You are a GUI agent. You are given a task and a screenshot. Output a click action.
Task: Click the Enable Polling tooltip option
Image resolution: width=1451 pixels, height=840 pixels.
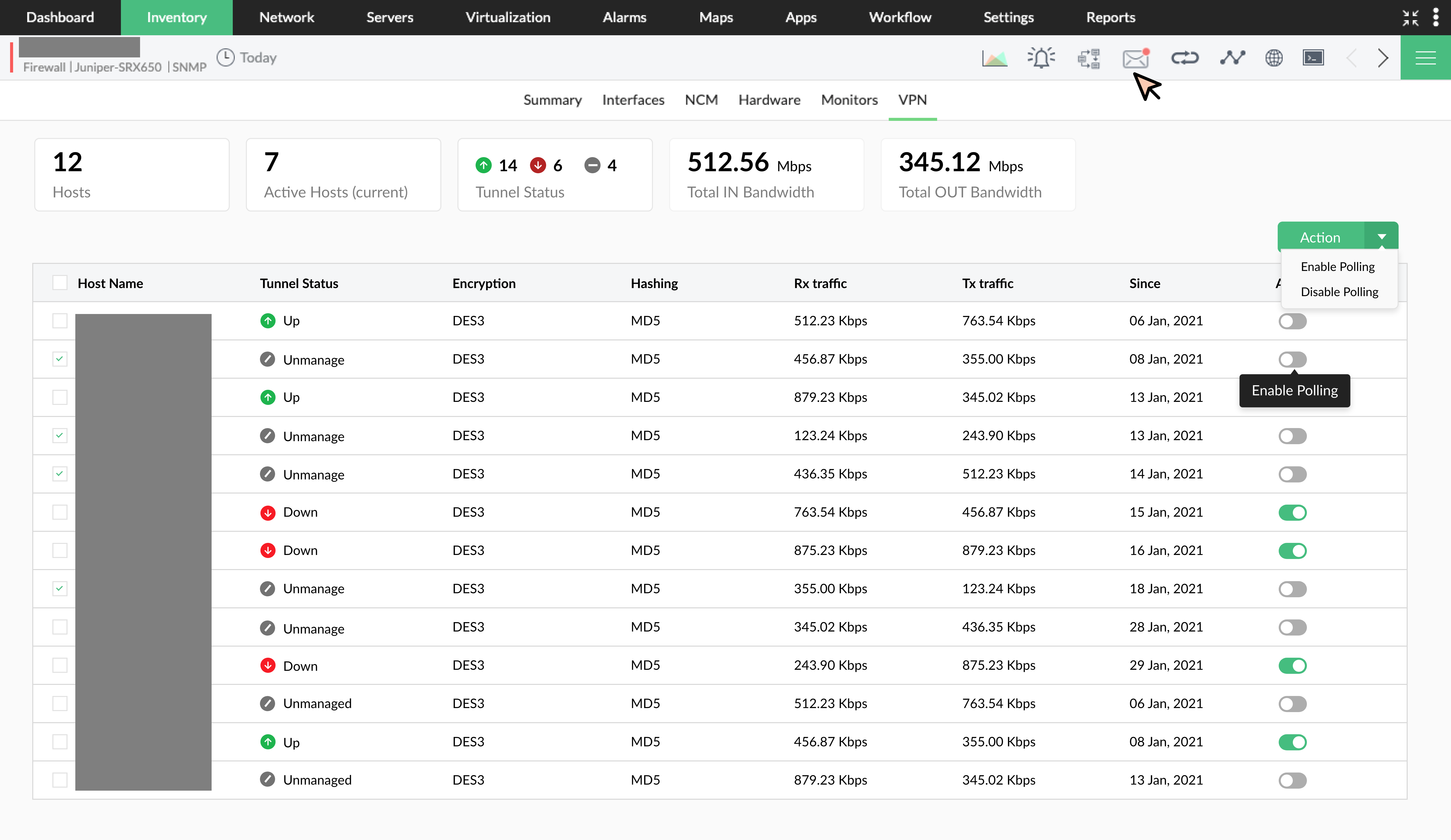pos(1294,390)
